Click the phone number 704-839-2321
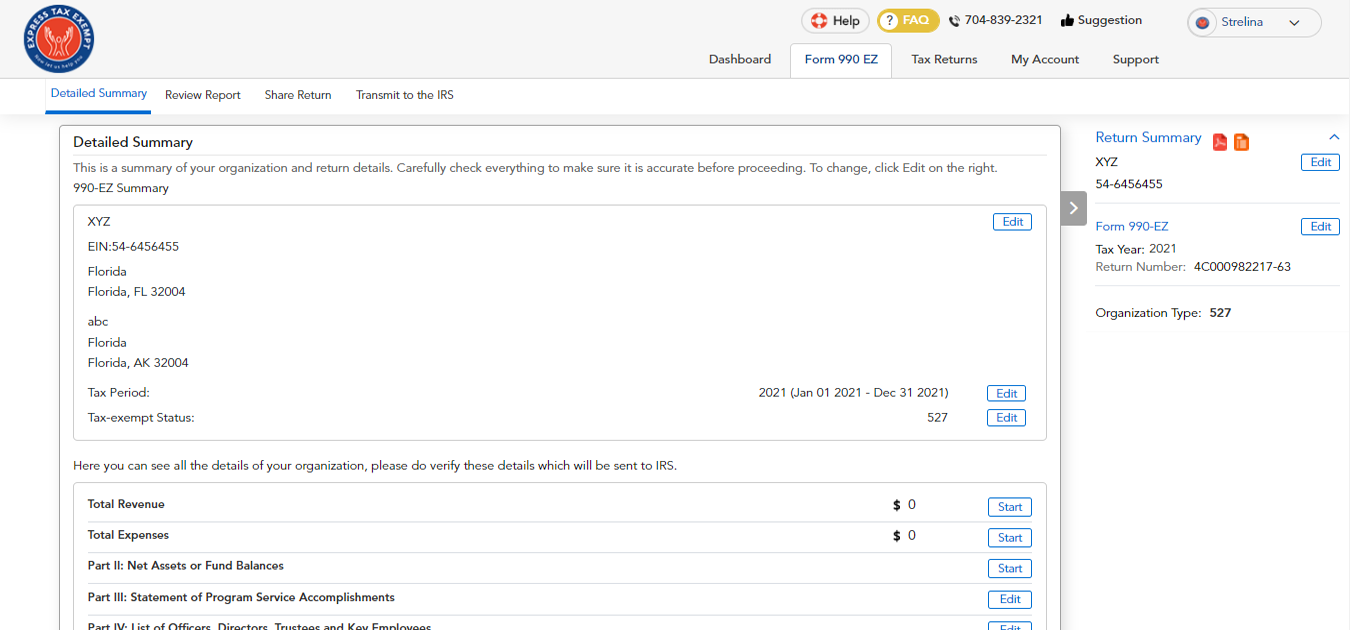 [x=995, y=21]
